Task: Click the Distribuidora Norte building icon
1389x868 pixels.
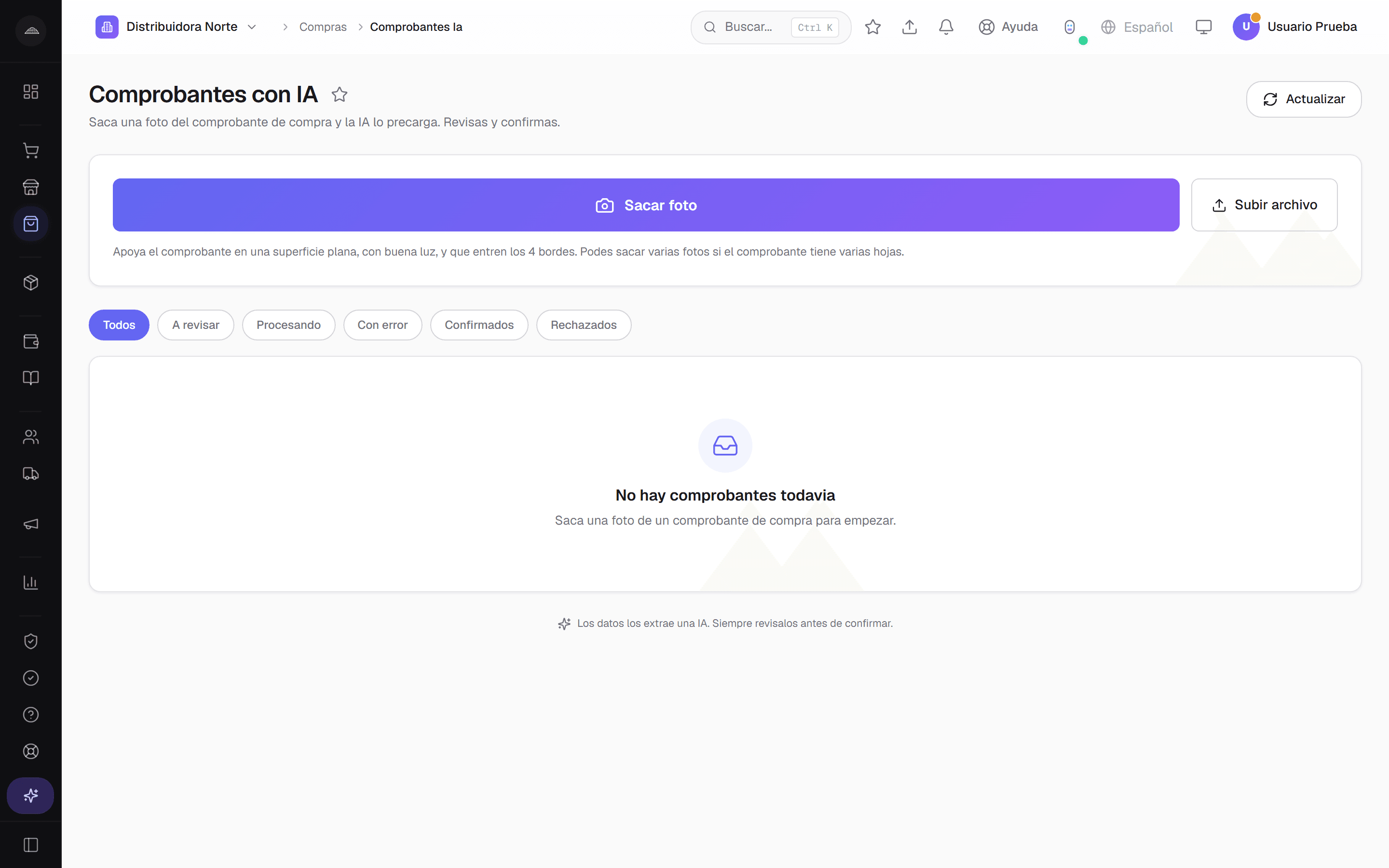Action: click(x=107, y=27)
